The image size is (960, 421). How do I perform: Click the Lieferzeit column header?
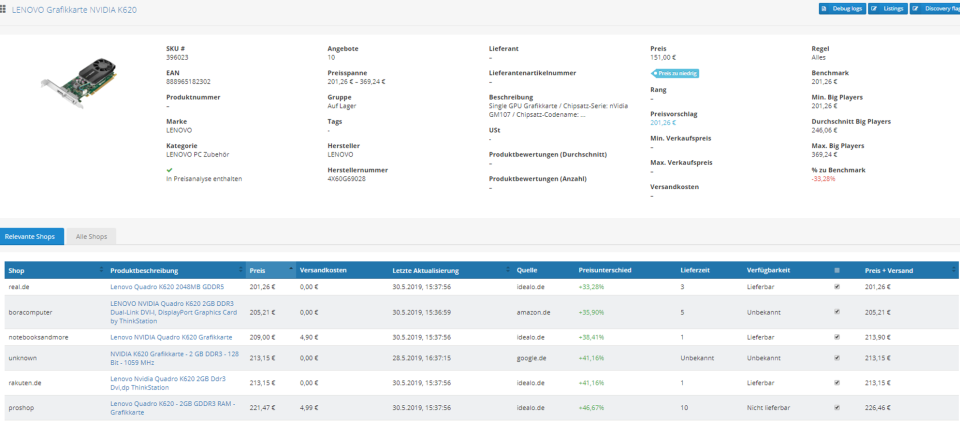point(694,270)
